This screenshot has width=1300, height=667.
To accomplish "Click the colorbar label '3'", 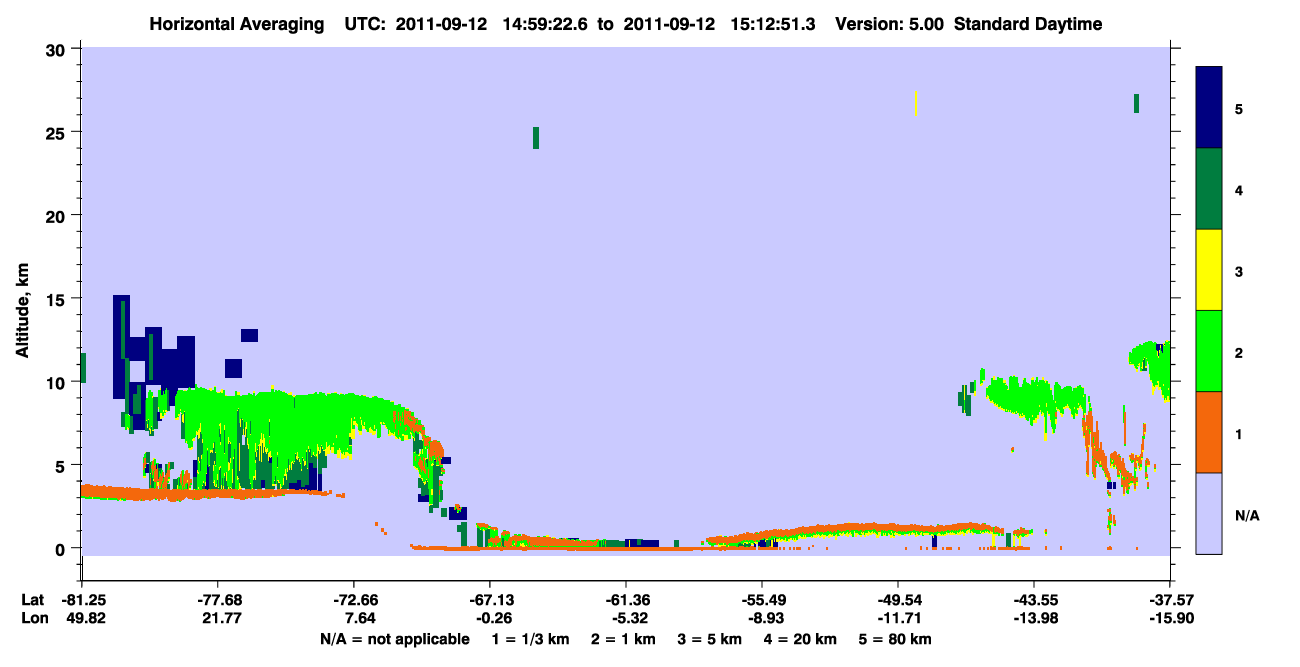I will click(x=1238, y=270).
